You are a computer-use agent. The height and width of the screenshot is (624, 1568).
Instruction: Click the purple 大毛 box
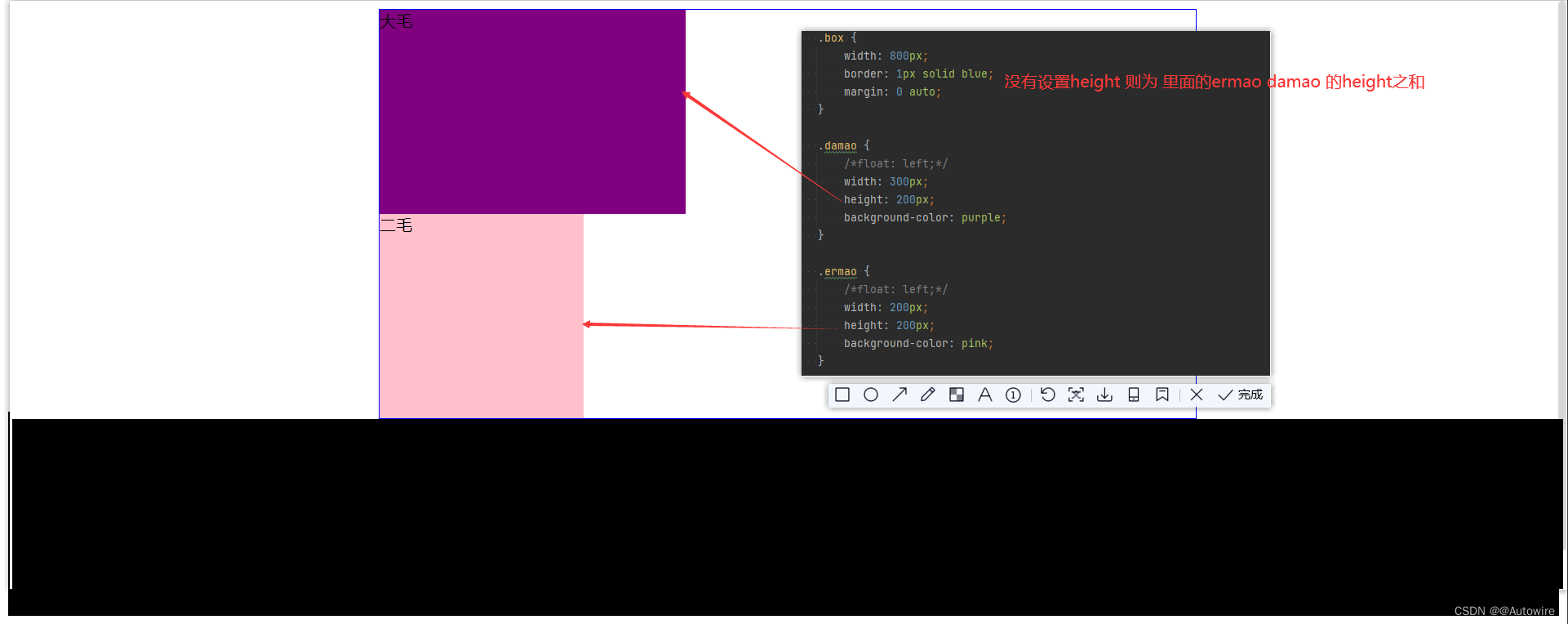pyautogui.click(x=532, y=112)
